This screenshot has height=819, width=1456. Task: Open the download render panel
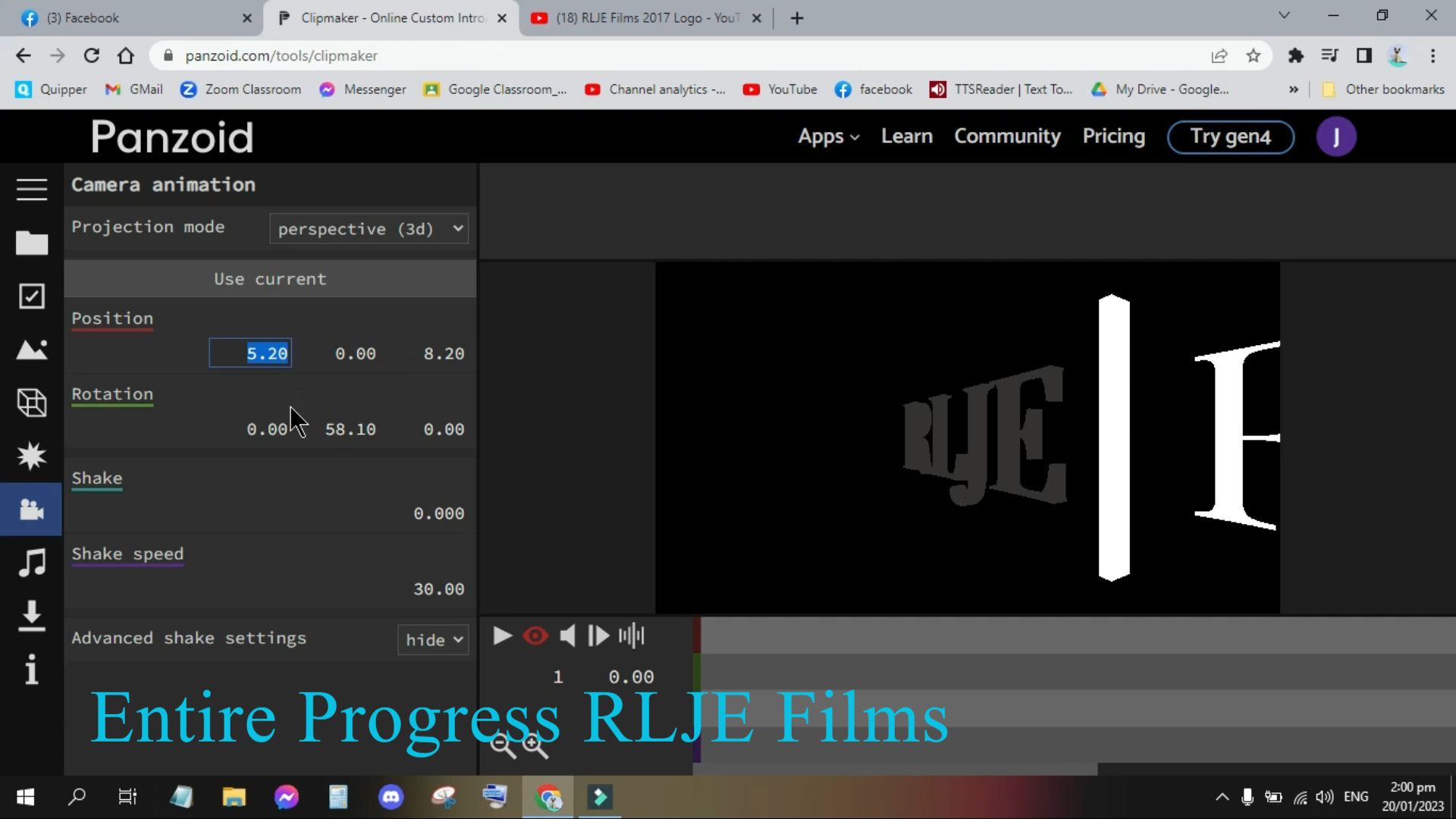pos(32,616)
